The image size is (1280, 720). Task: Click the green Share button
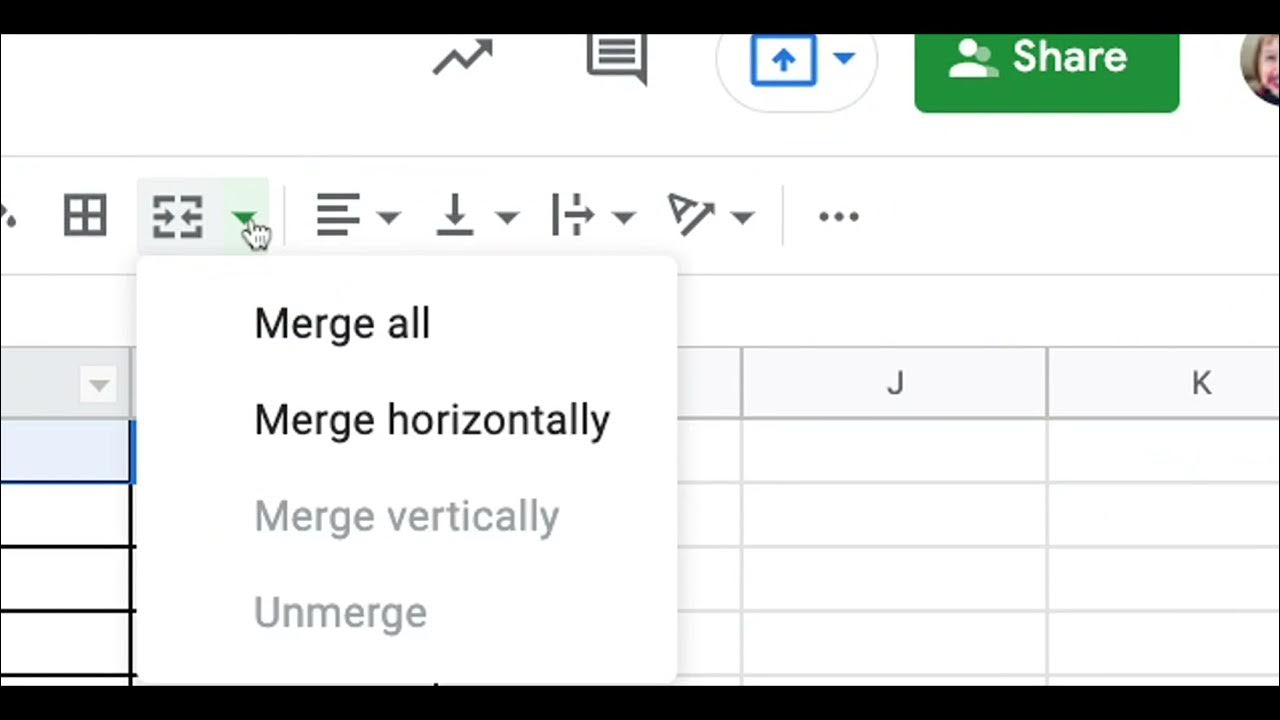tap(1046, 58)
